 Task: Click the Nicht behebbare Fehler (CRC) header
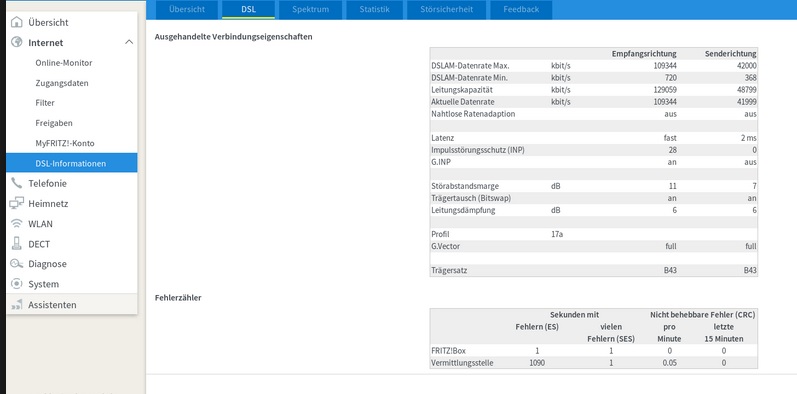point(702,315)
